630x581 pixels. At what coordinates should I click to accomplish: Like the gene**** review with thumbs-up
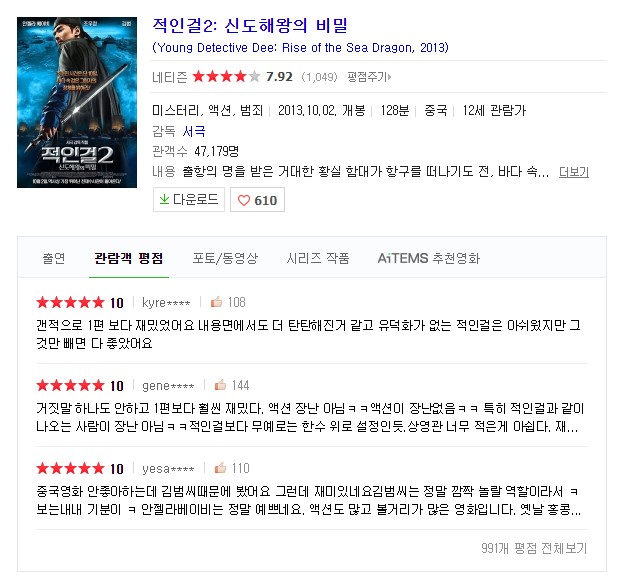[x=220, y=385]
